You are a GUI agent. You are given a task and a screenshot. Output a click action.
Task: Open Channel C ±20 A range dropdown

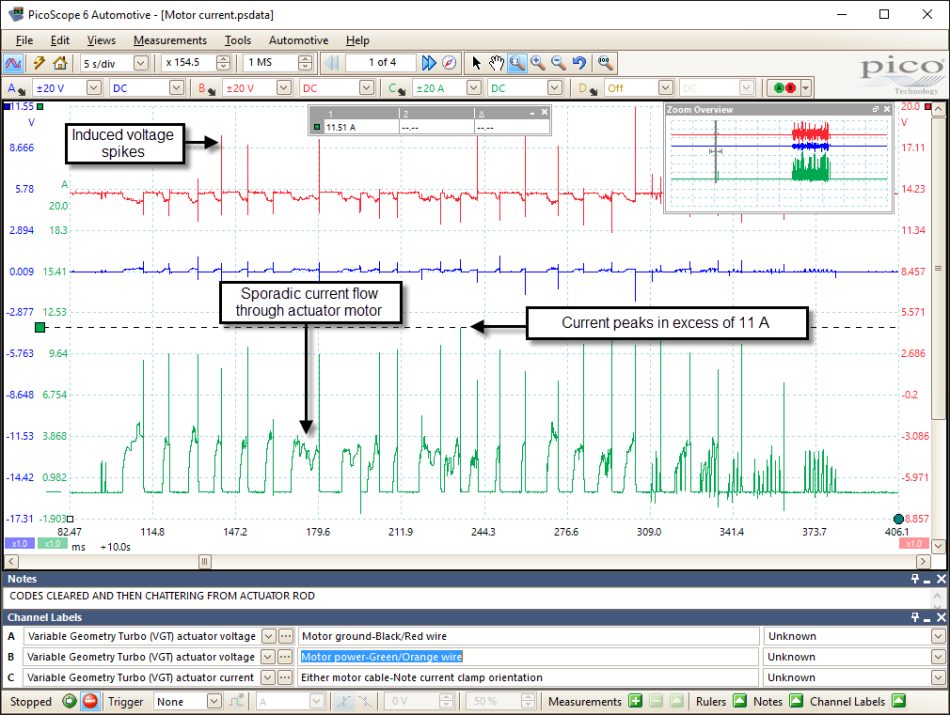click(474, 88)
